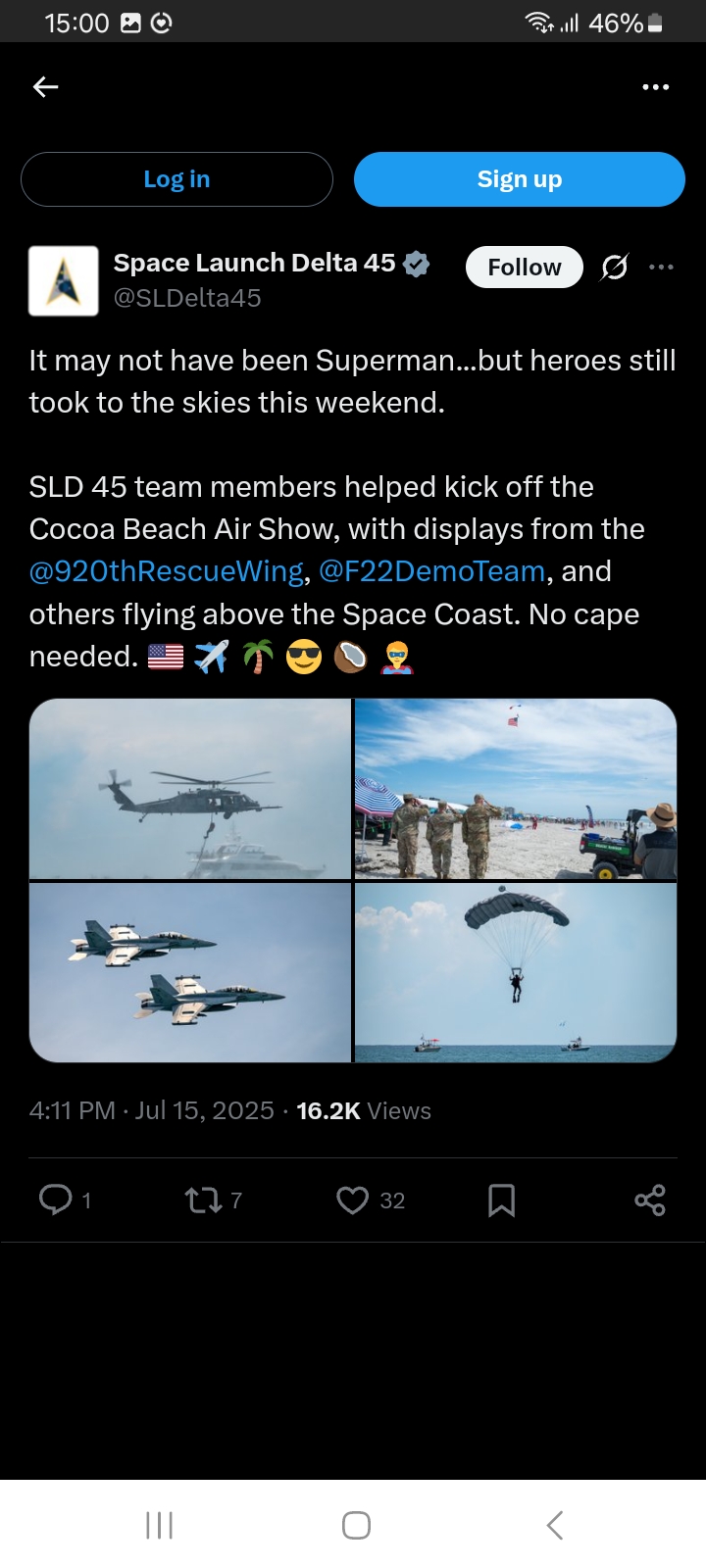Like the post with the heart icon
The image size is (706, 1568).
coord(352,1200)
